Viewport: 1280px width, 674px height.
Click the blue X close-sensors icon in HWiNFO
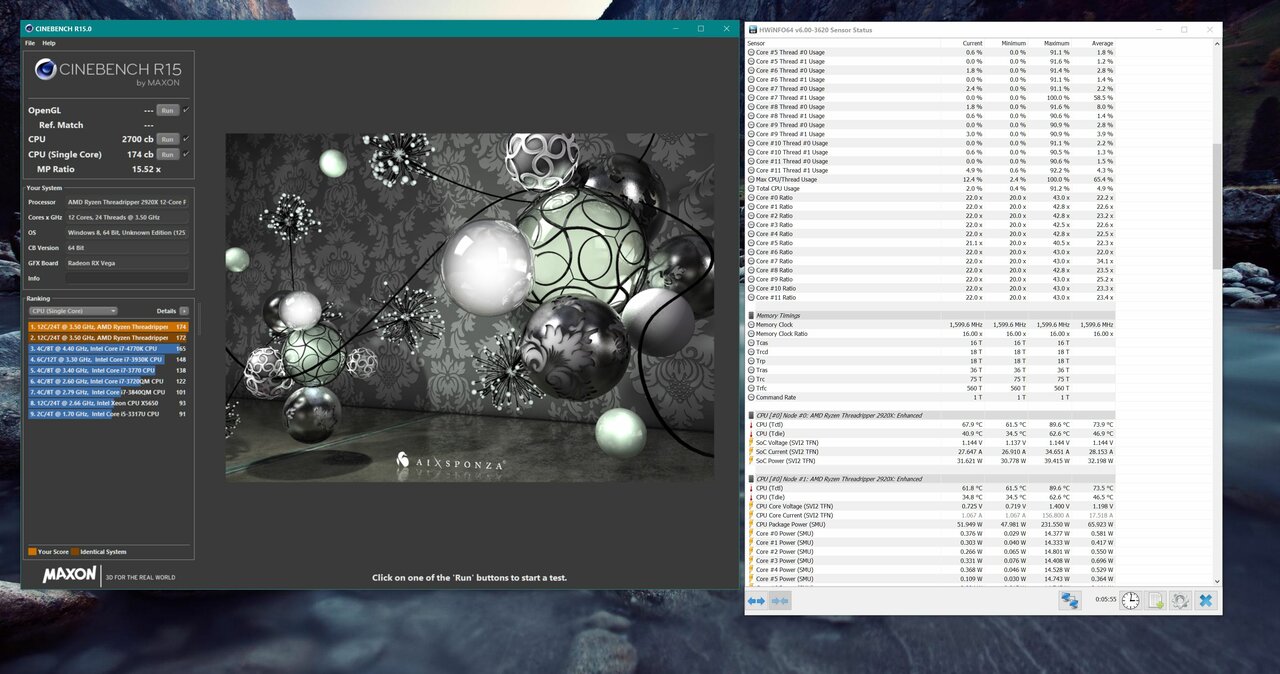click(1206, 600)
